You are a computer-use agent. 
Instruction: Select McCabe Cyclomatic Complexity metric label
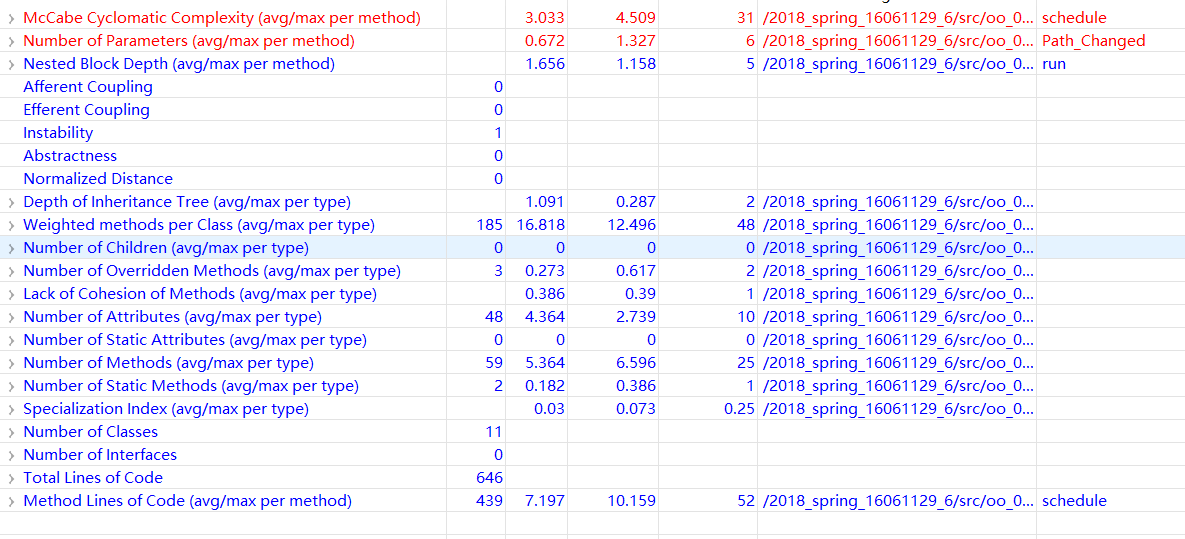(x=222, y=18)
